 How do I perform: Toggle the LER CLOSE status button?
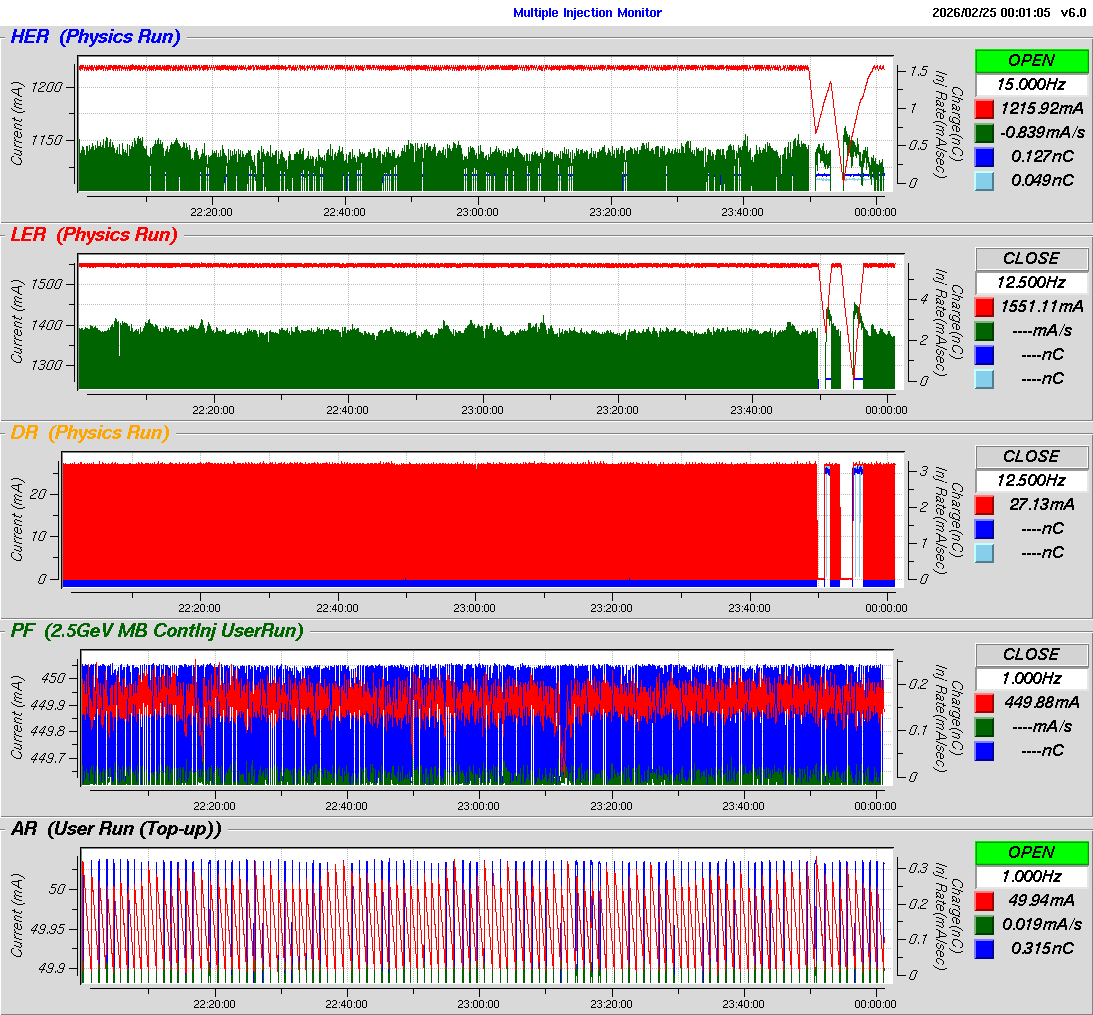(1031, 258)
